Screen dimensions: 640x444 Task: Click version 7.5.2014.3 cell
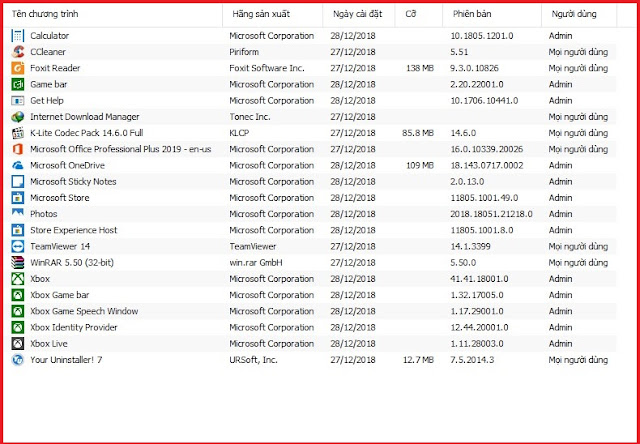(472, 360)
